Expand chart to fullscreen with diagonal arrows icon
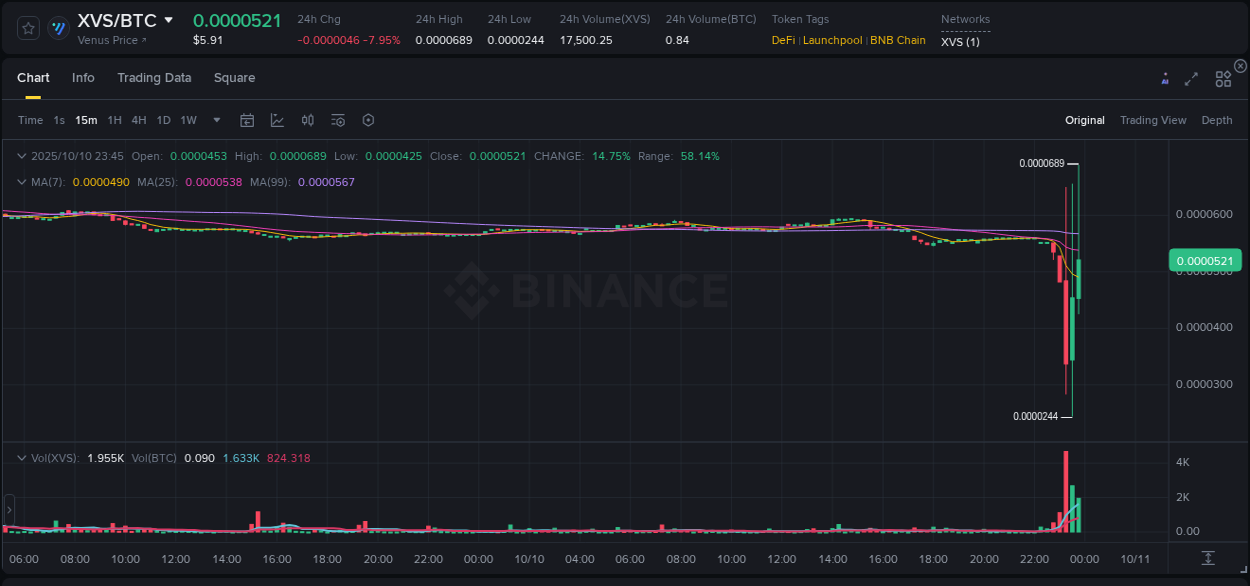The width and height of the screenshot is (1250, 586). click(x=1193, y=77)
